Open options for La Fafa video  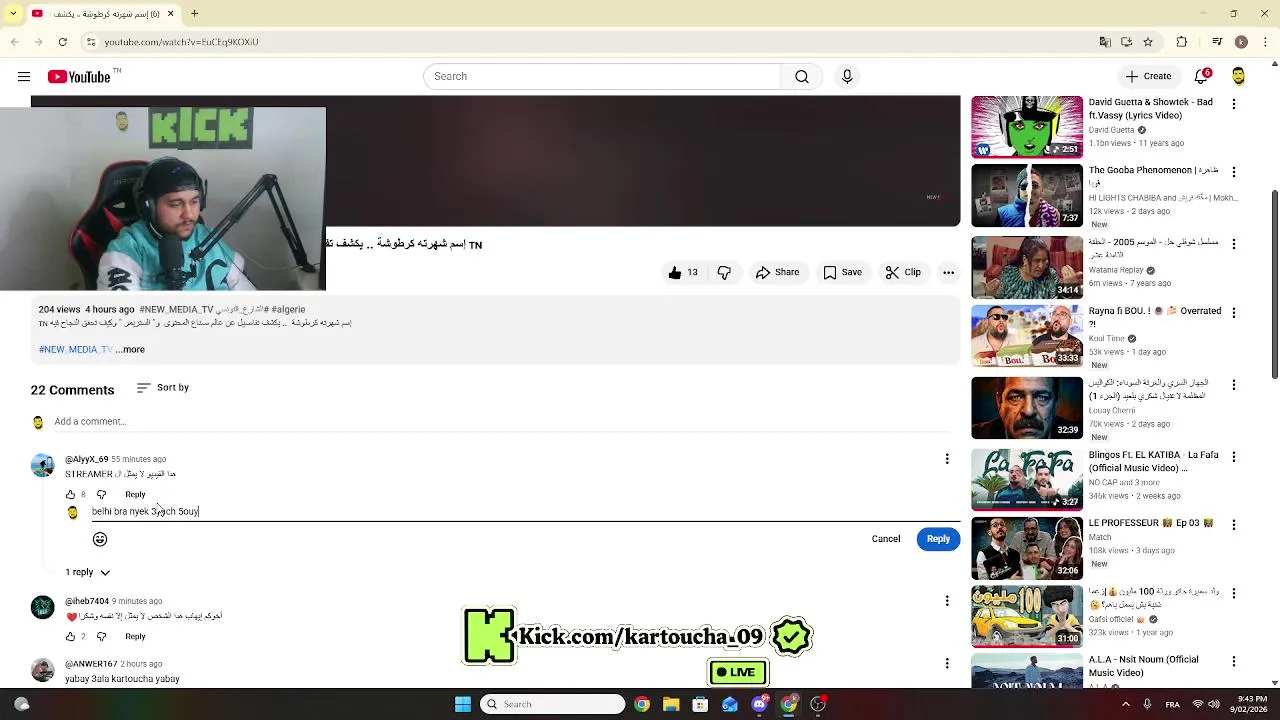coord(1234,457)
